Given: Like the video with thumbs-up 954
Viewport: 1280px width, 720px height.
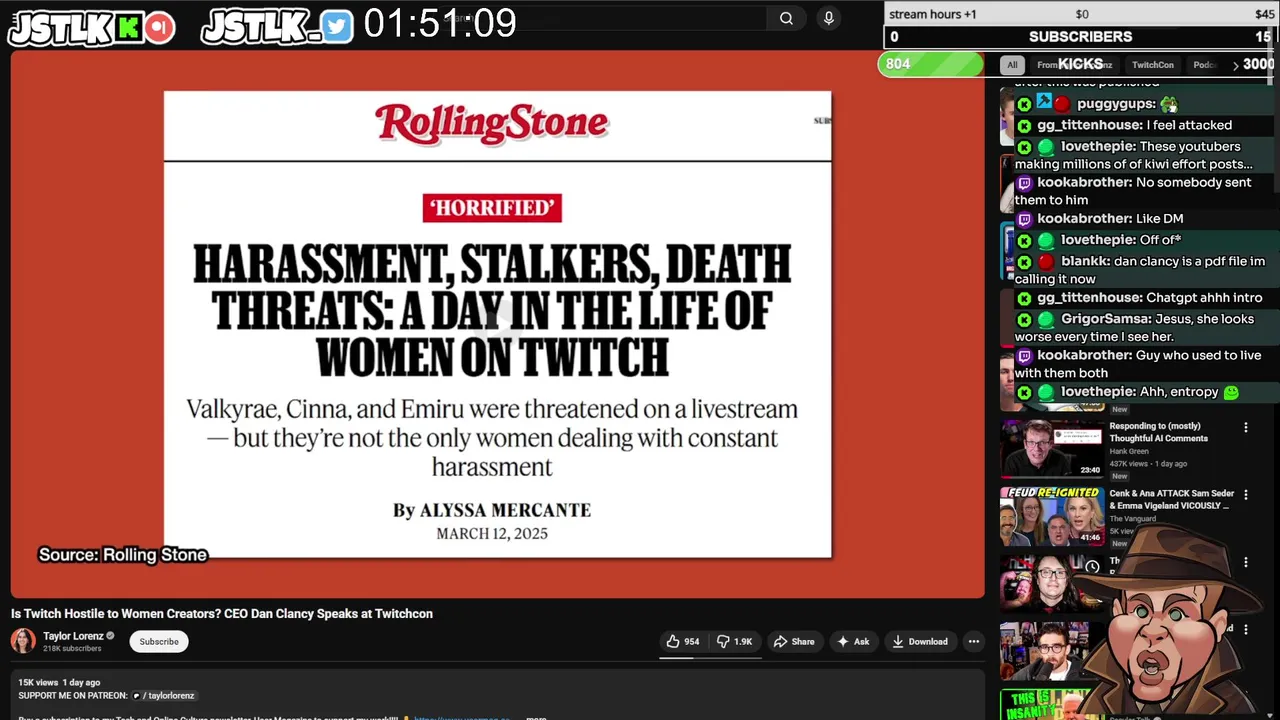Looking at the screenshot, I should 684,641.
